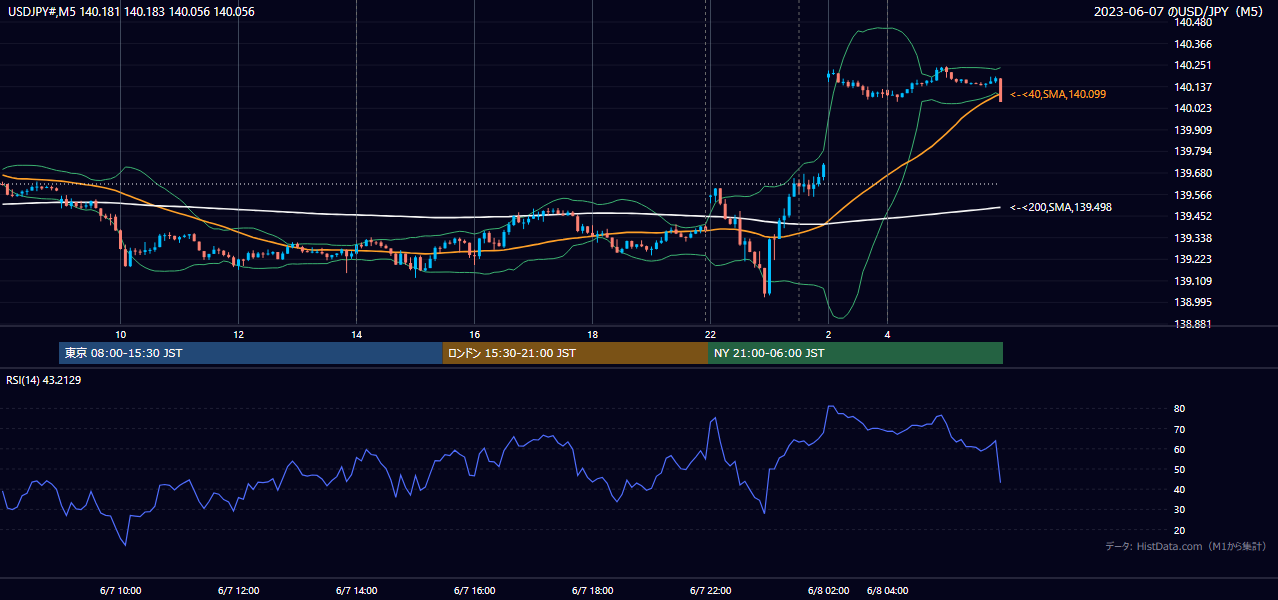Click hour tick 22 under the price chart

710,334
